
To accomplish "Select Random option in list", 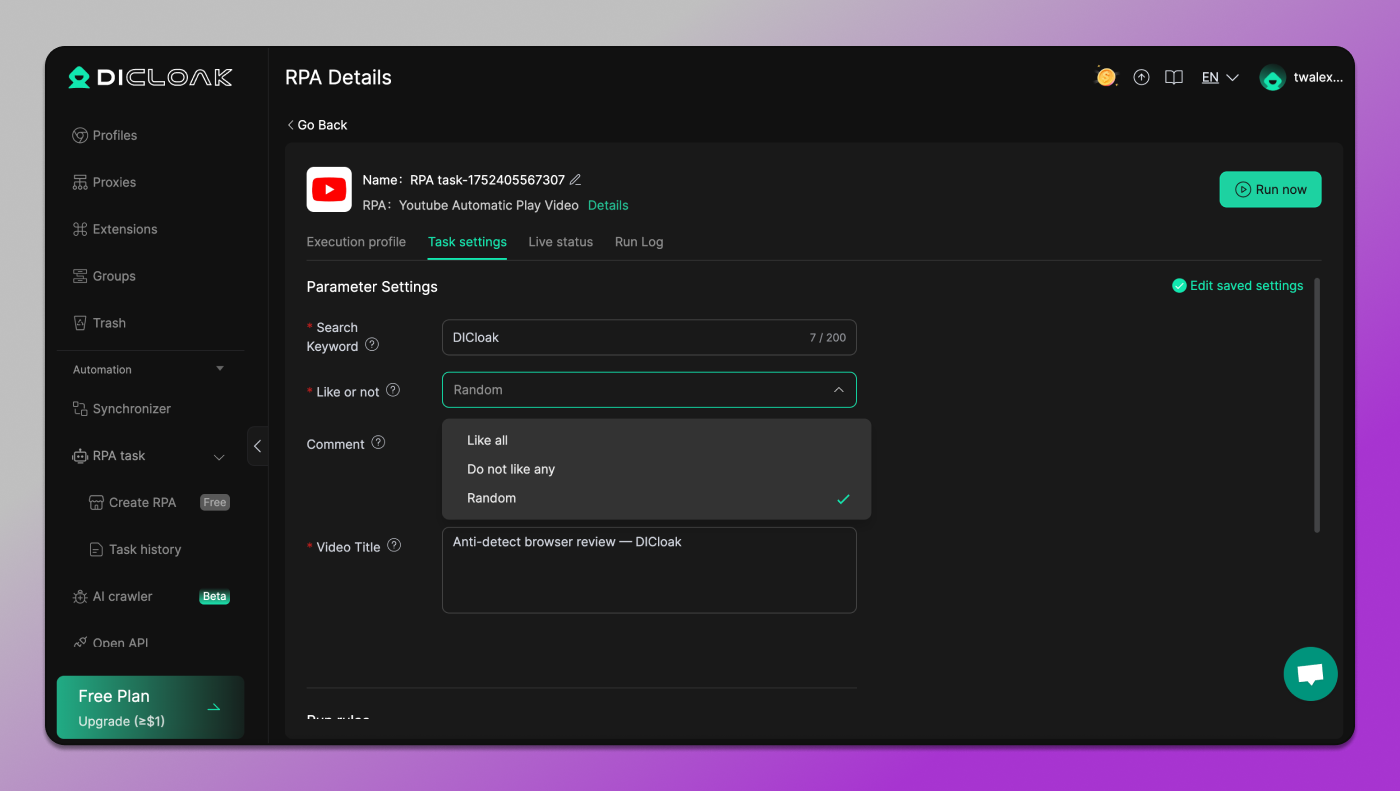I will coord(656,498).
